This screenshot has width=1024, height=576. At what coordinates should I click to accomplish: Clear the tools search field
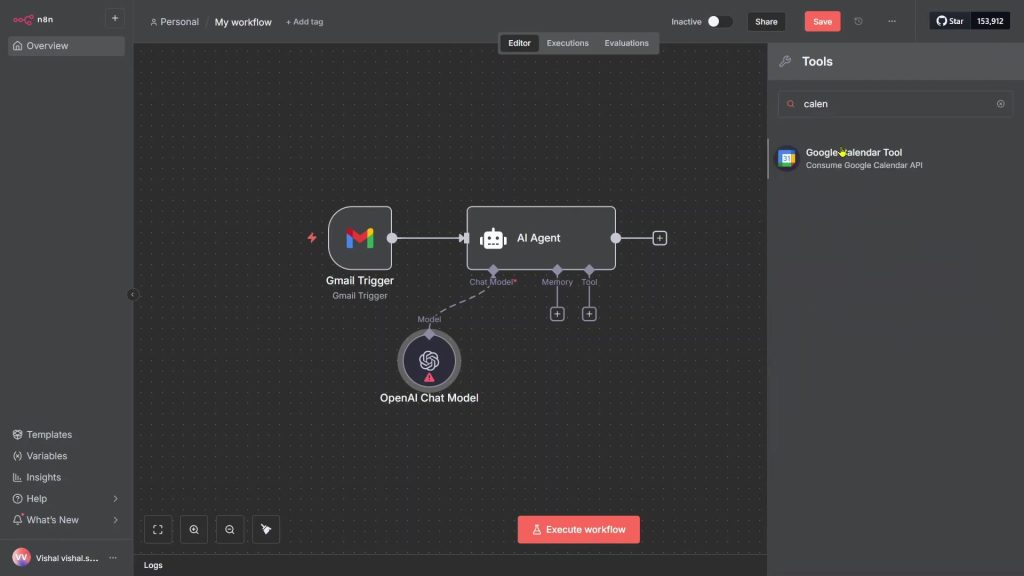tap(1000, 104)
